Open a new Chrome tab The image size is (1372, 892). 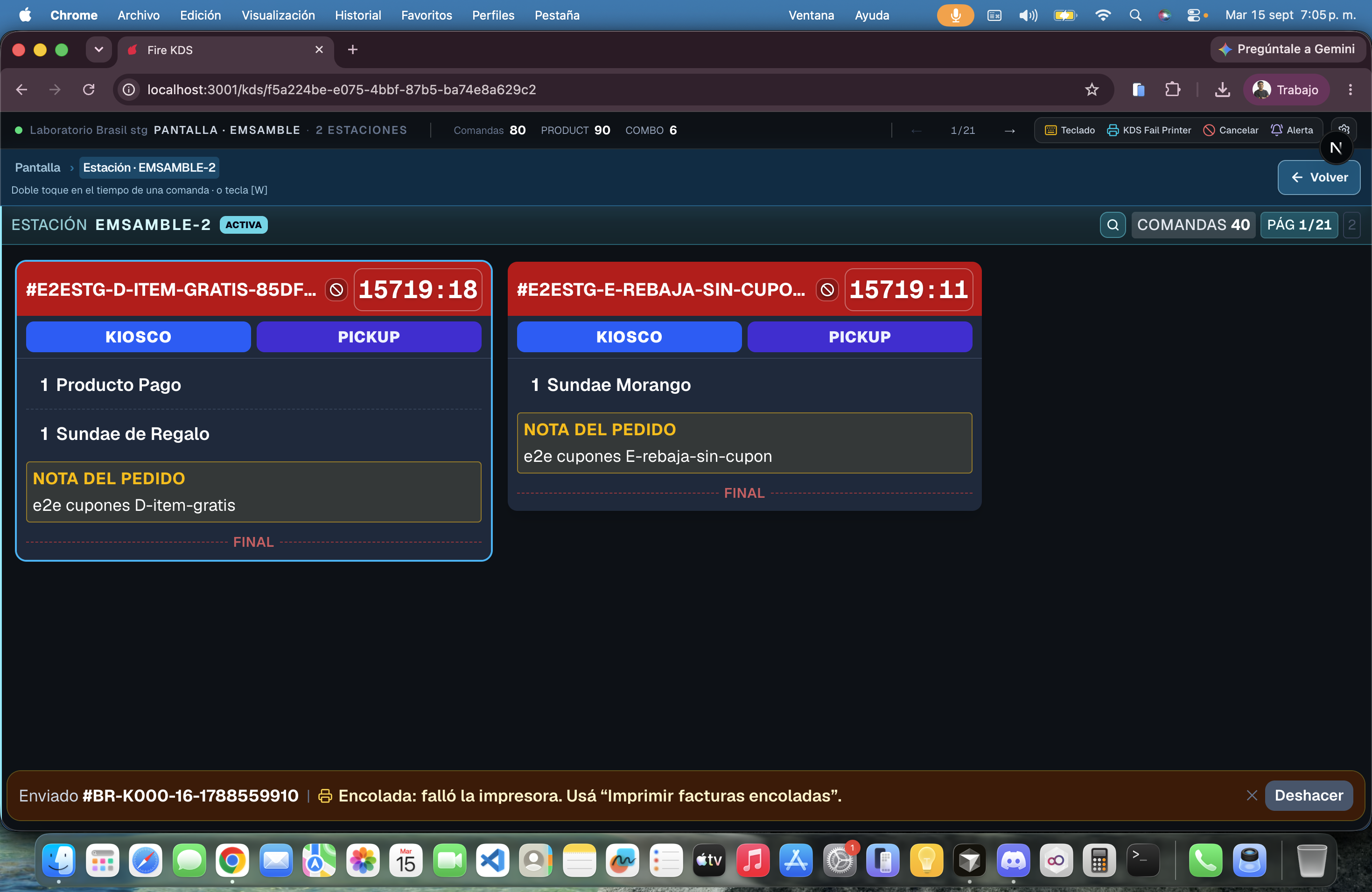coord(353,49)
